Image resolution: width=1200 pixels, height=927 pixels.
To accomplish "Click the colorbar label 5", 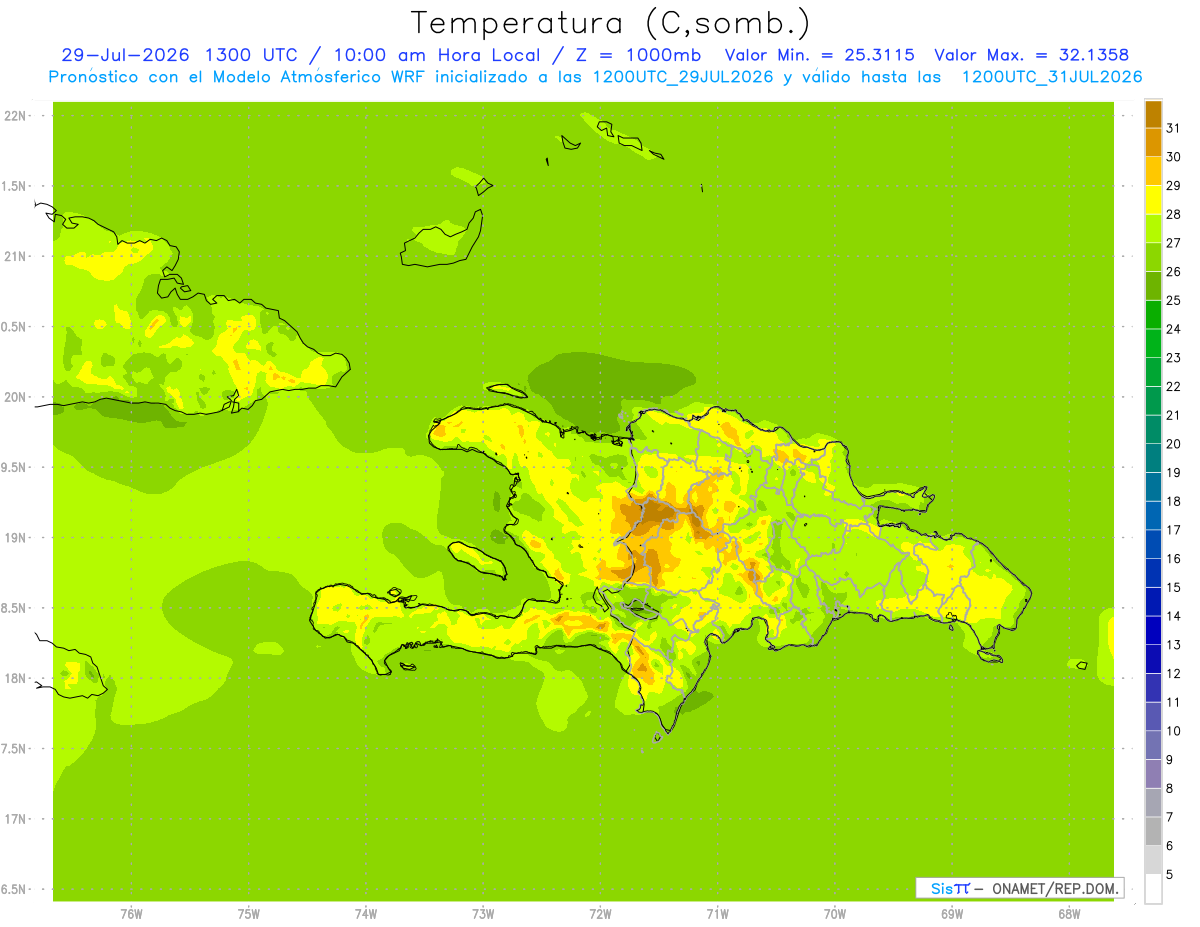I will tap(1170, 874).
